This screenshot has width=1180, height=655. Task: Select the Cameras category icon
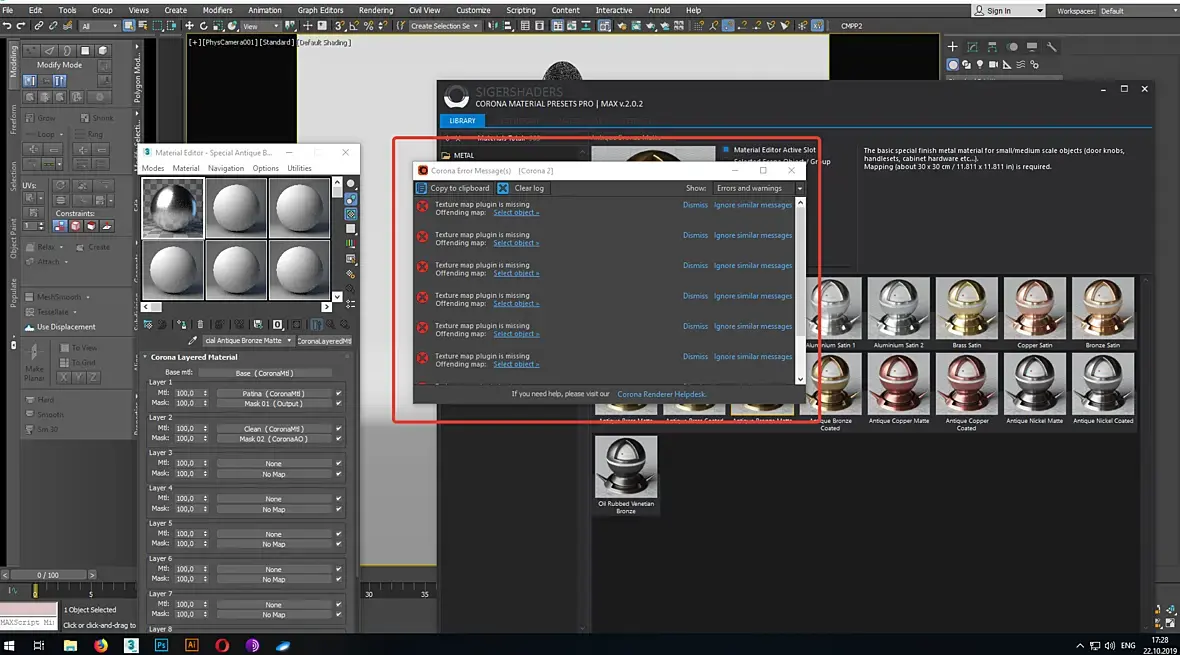(993, 65)
